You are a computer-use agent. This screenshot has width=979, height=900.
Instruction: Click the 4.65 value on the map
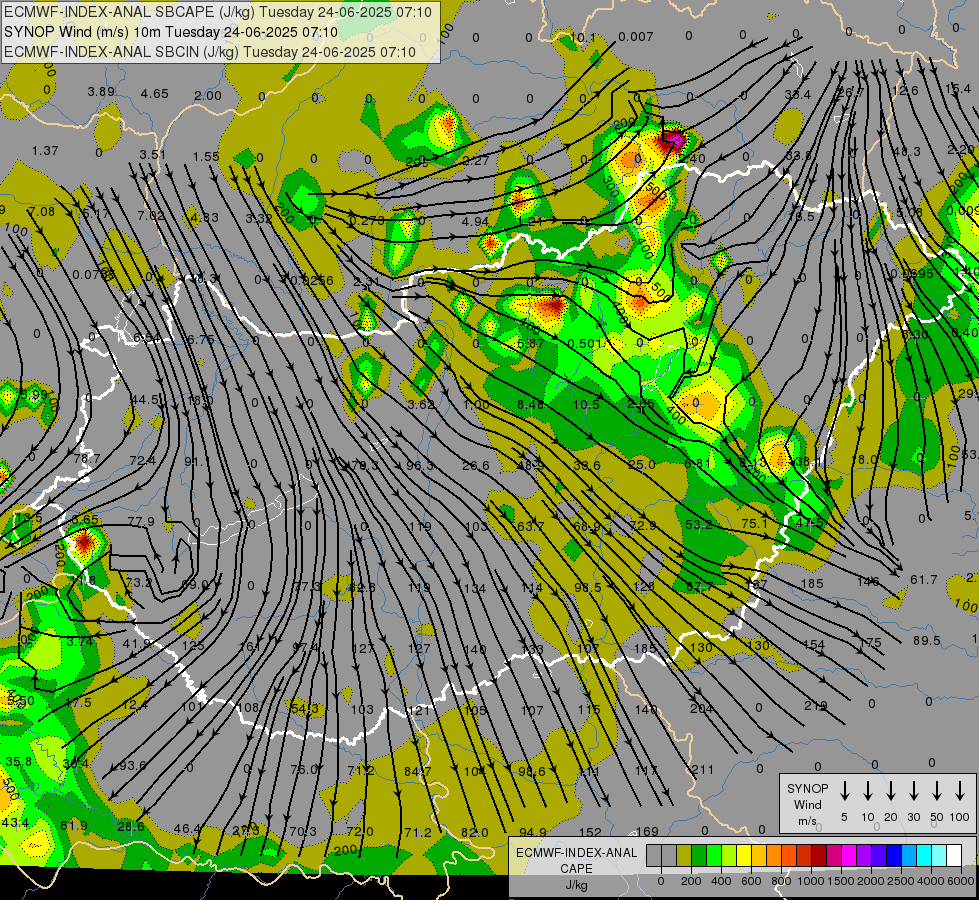(x=154, y=94)
